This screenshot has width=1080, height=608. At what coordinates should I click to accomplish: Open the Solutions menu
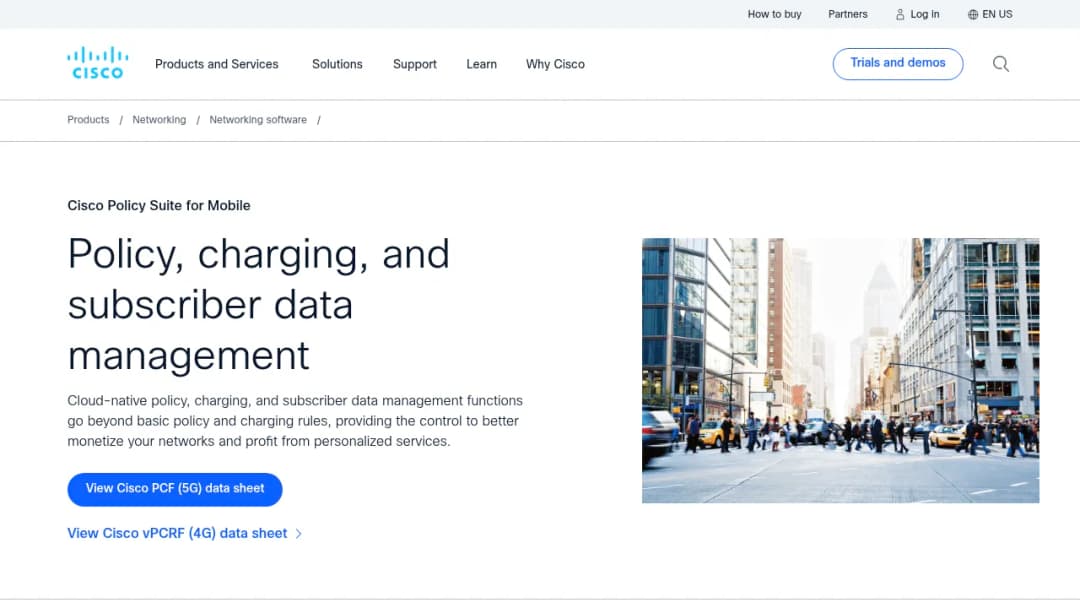click(337, 64)
